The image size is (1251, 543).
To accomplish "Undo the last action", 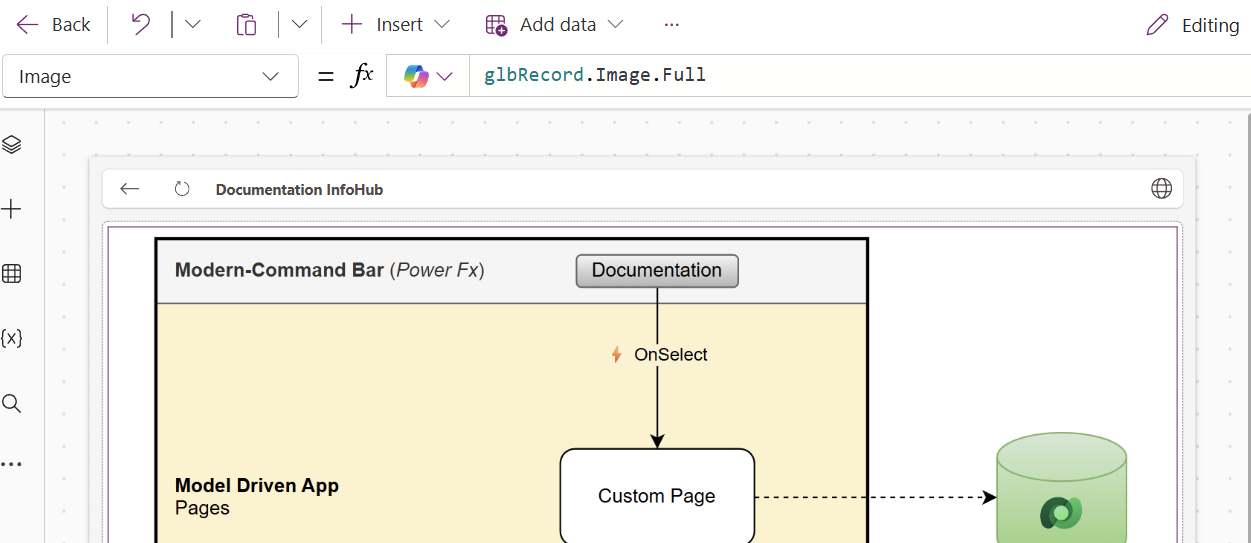I will 141,25.
